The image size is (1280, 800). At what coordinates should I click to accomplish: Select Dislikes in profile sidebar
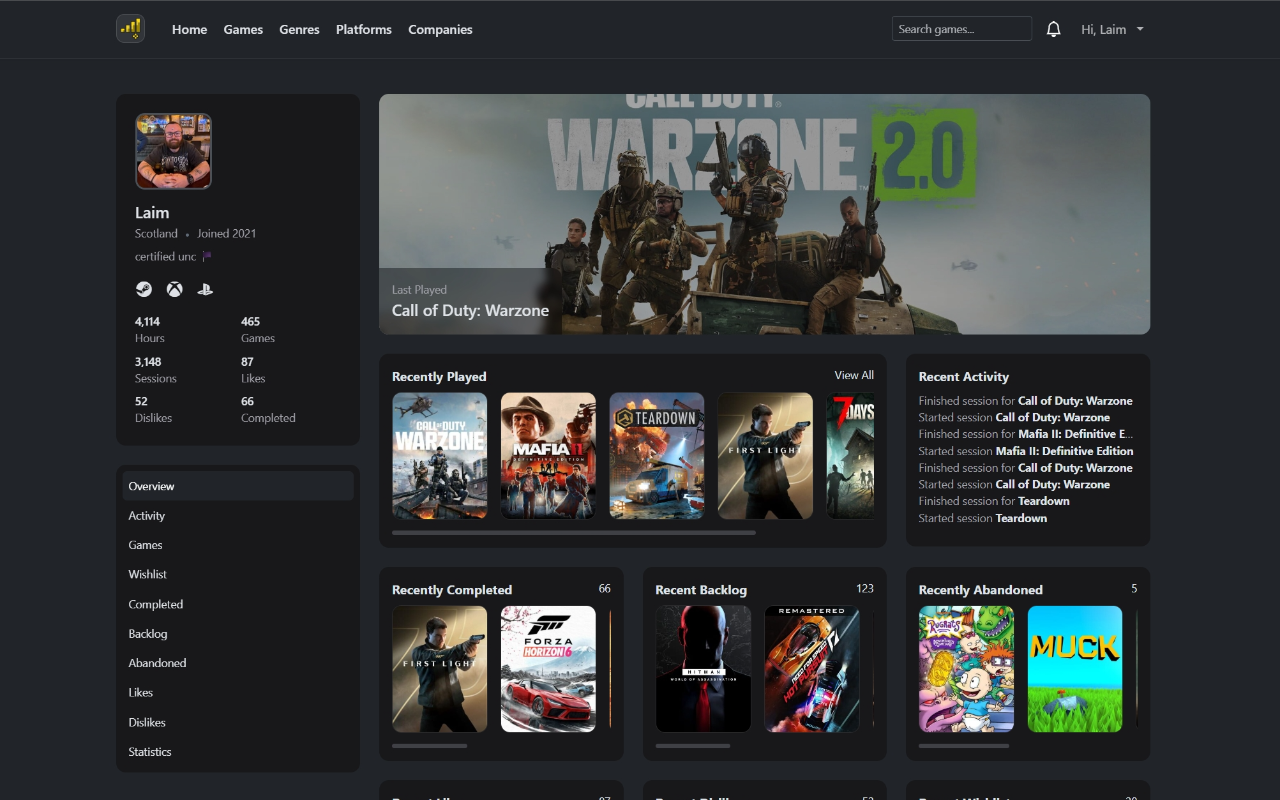[x=238, y=722]
